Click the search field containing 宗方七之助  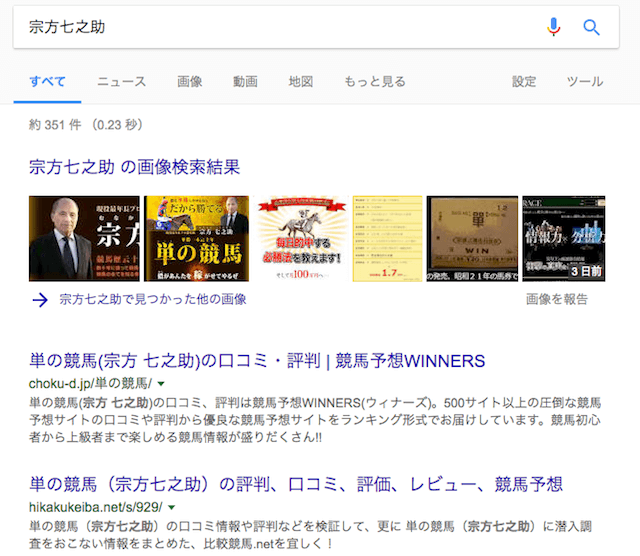click(x=316, y=27)
